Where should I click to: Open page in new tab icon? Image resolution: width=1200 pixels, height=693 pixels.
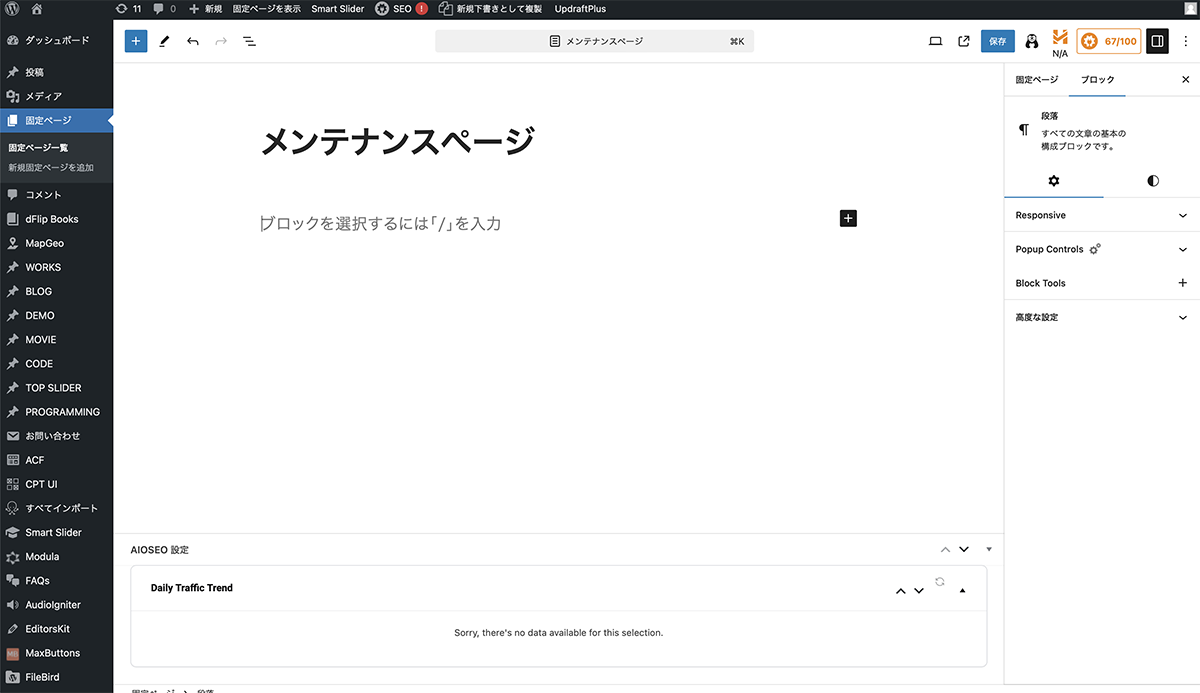coord(964,42)
